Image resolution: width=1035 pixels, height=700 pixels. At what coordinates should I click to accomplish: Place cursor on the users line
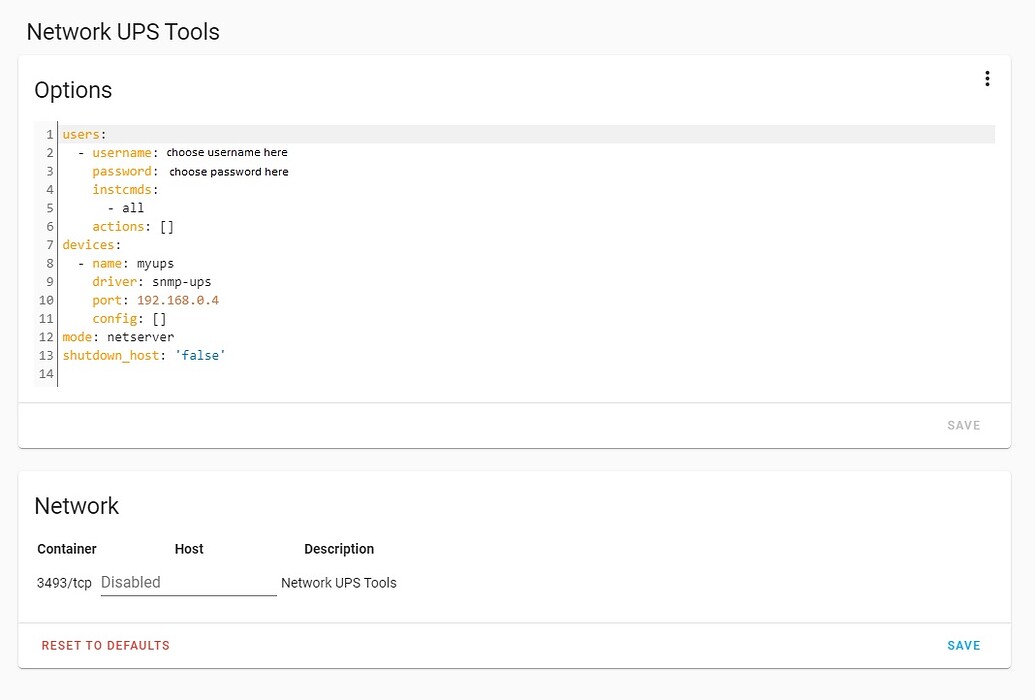pyautogui.click(x=80, y=133)
